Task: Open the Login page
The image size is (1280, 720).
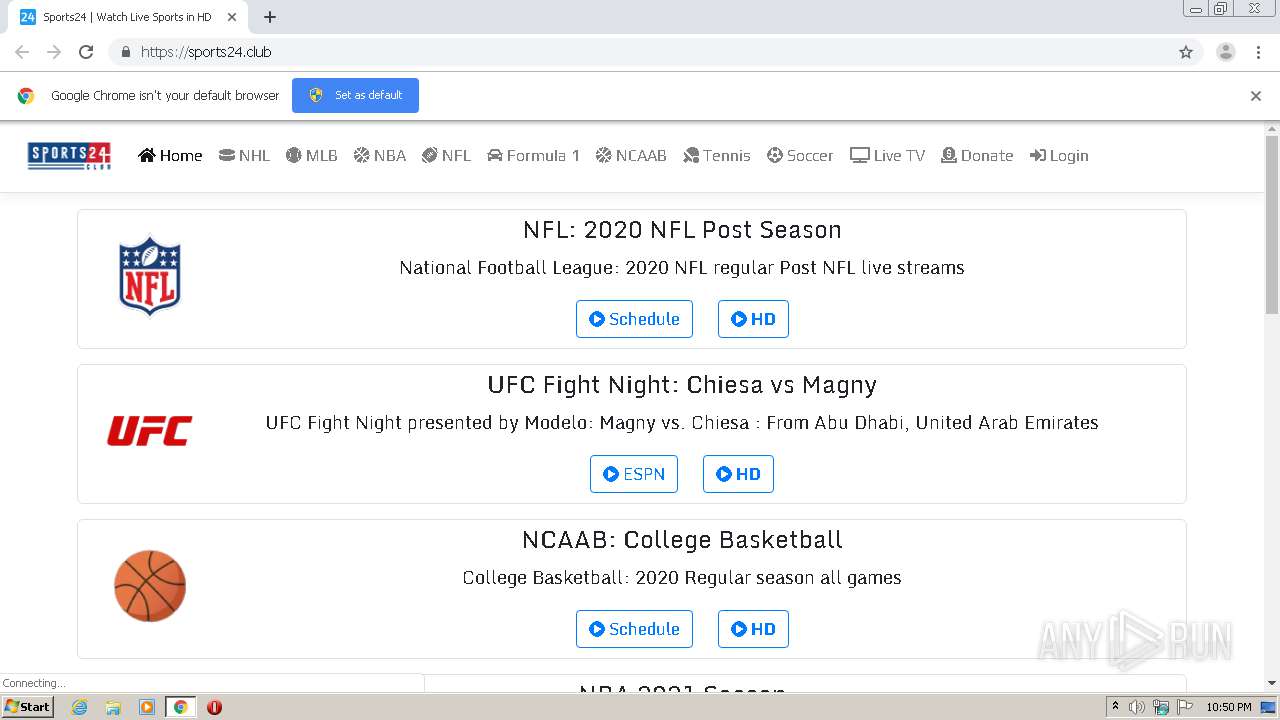Action: (x=1059, y=155)
